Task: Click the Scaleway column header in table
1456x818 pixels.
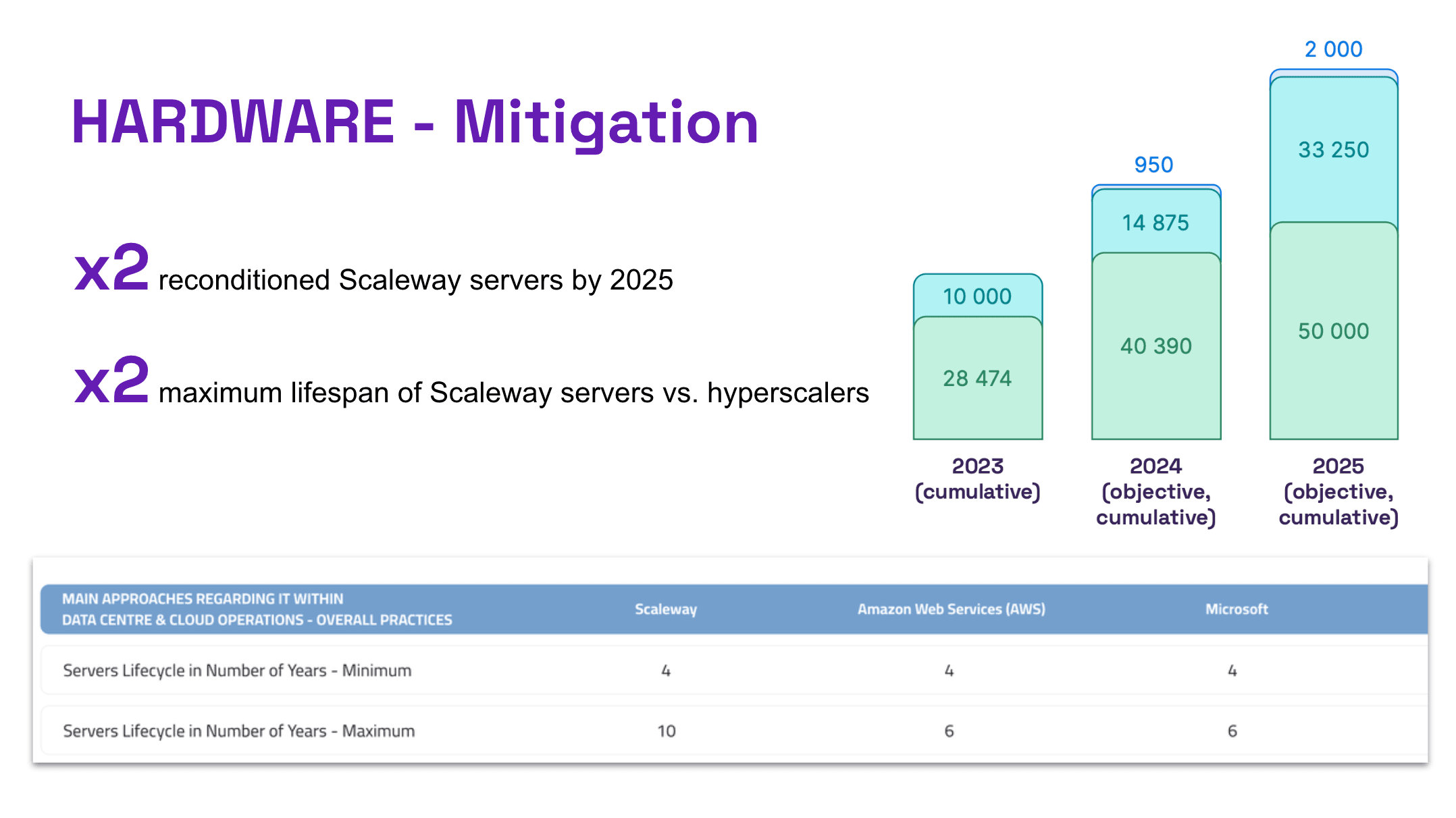Action: pyautogui.click(x=665, y=609)
